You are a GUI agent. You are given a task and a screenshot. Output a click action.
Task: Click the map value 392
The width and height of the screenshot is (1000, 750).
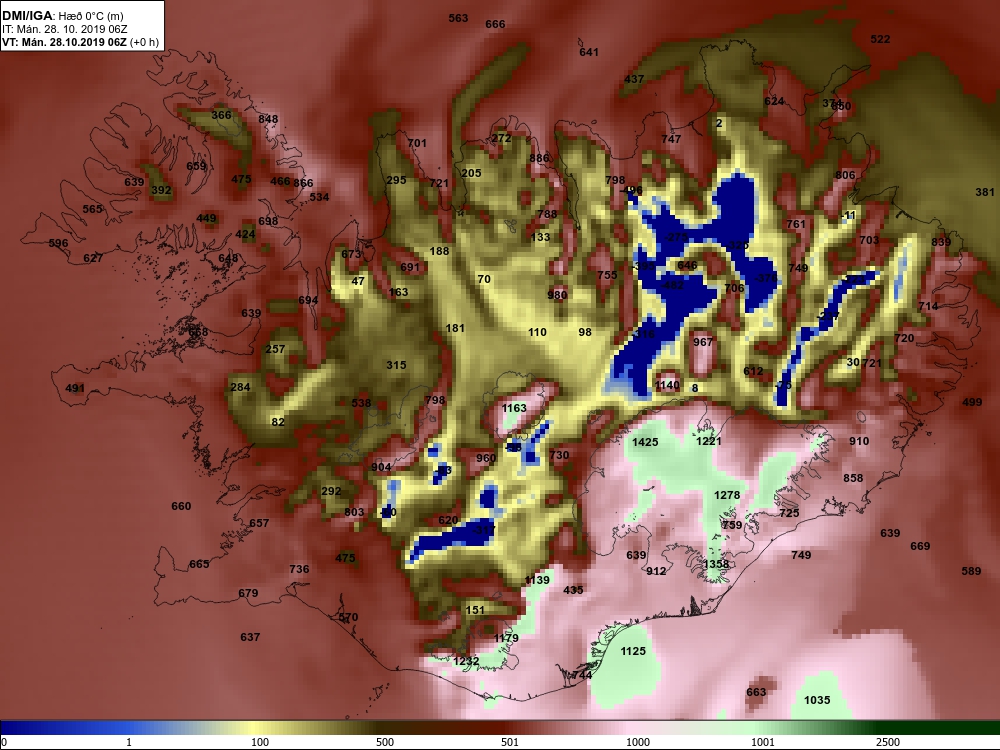click(161, 190)
